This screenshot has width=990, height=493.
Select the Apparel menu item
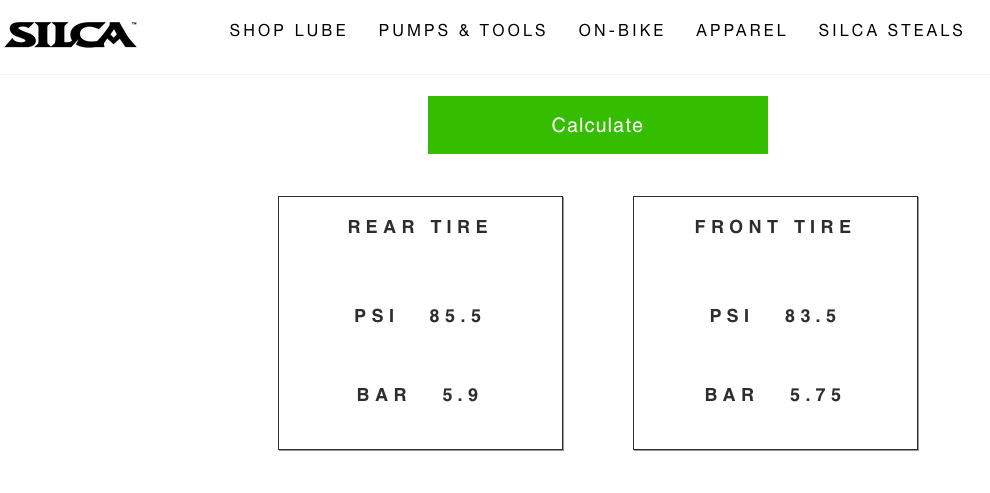coord(742,31)
